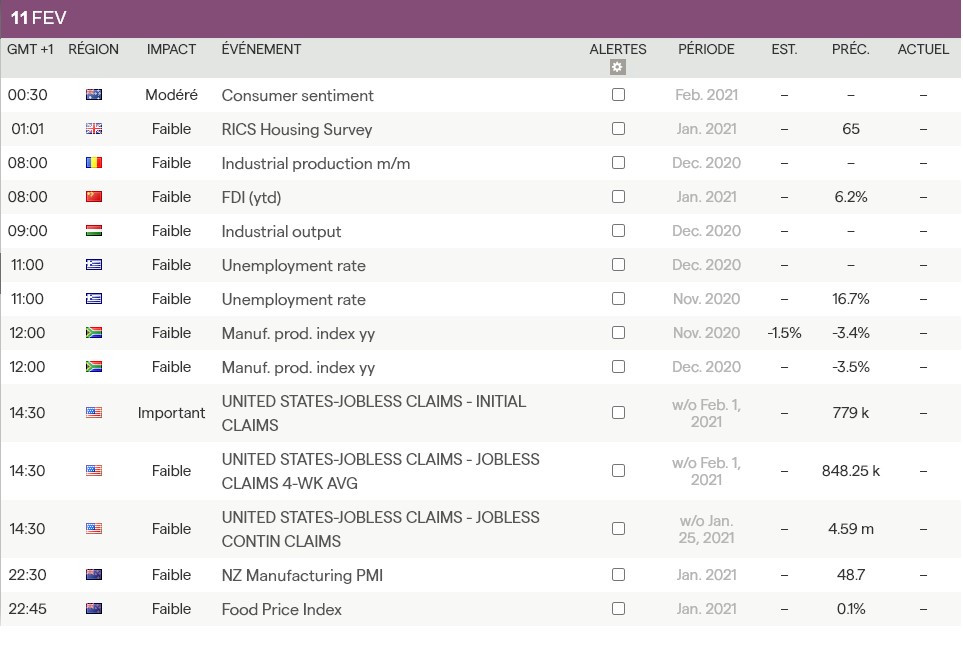Click the New Zealand flag beside NZ Manufacturing PMI
This screenshot has height=645, width=963.
(94, 574)
